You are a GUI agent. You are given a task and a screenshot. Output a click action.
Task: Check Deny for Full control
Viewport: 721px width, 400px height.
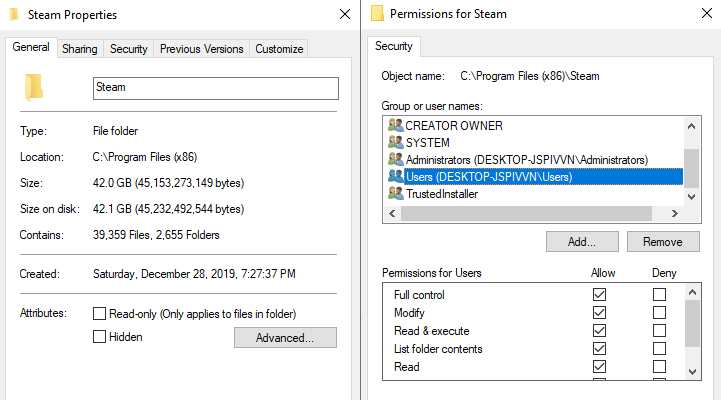(659, 294)
